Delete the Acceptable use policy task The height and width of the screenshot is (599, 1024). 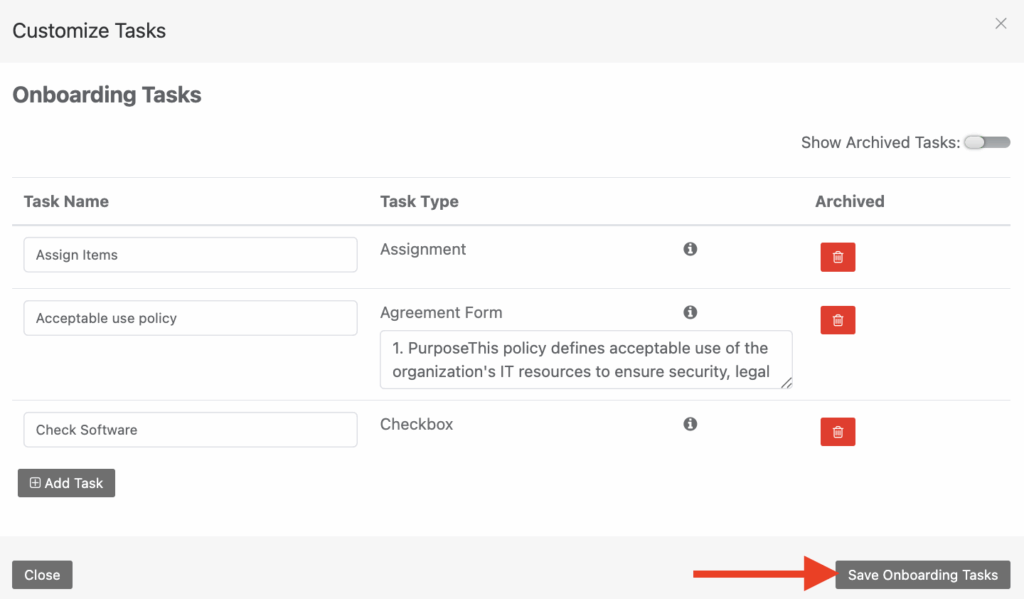[838, 320]
